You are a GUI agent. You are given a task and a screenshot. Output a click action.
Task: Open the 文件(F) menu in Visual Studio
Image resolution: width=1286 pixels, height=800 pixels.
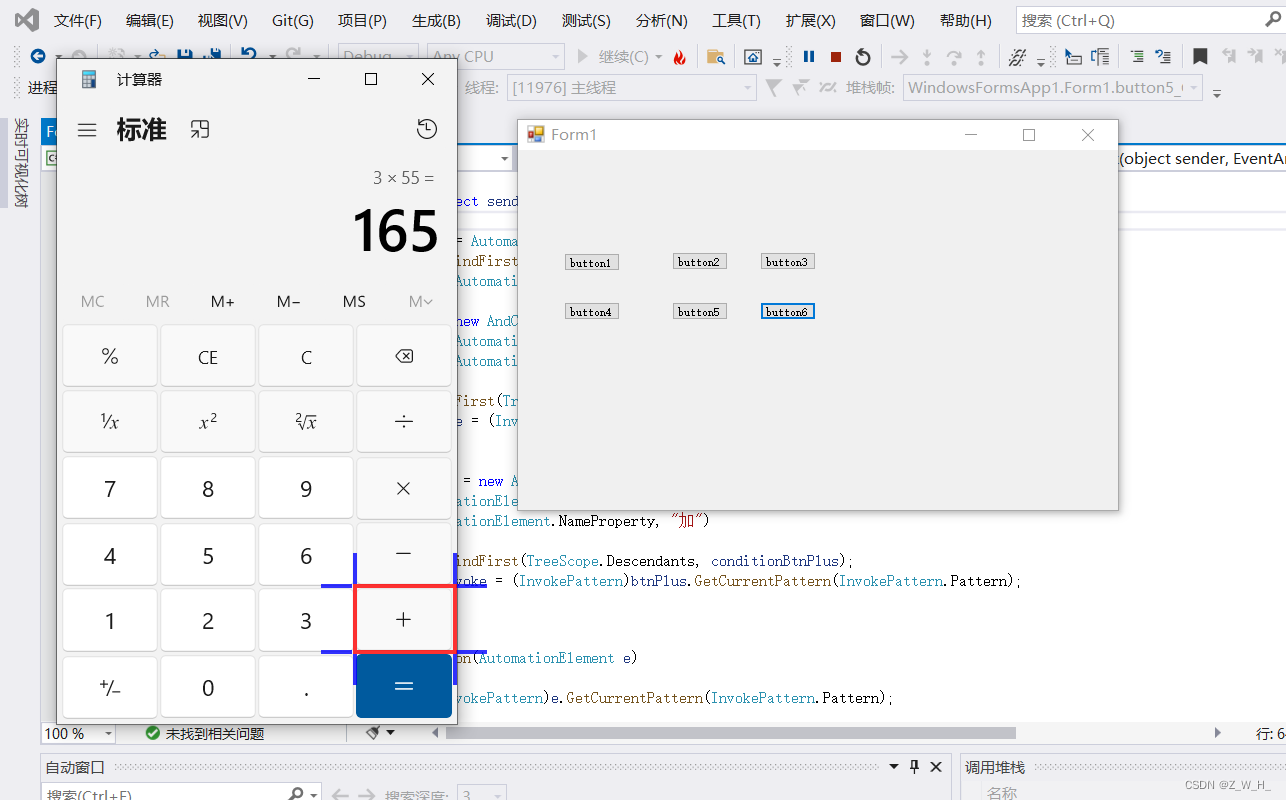tap(77, 20)
